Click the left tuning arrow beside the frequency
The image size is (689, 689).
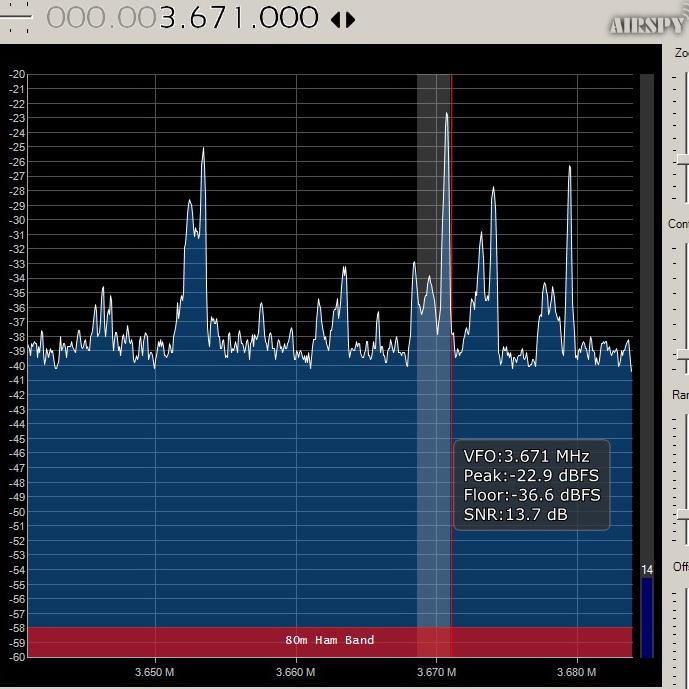pyautogui.click(x=336, y=20)
